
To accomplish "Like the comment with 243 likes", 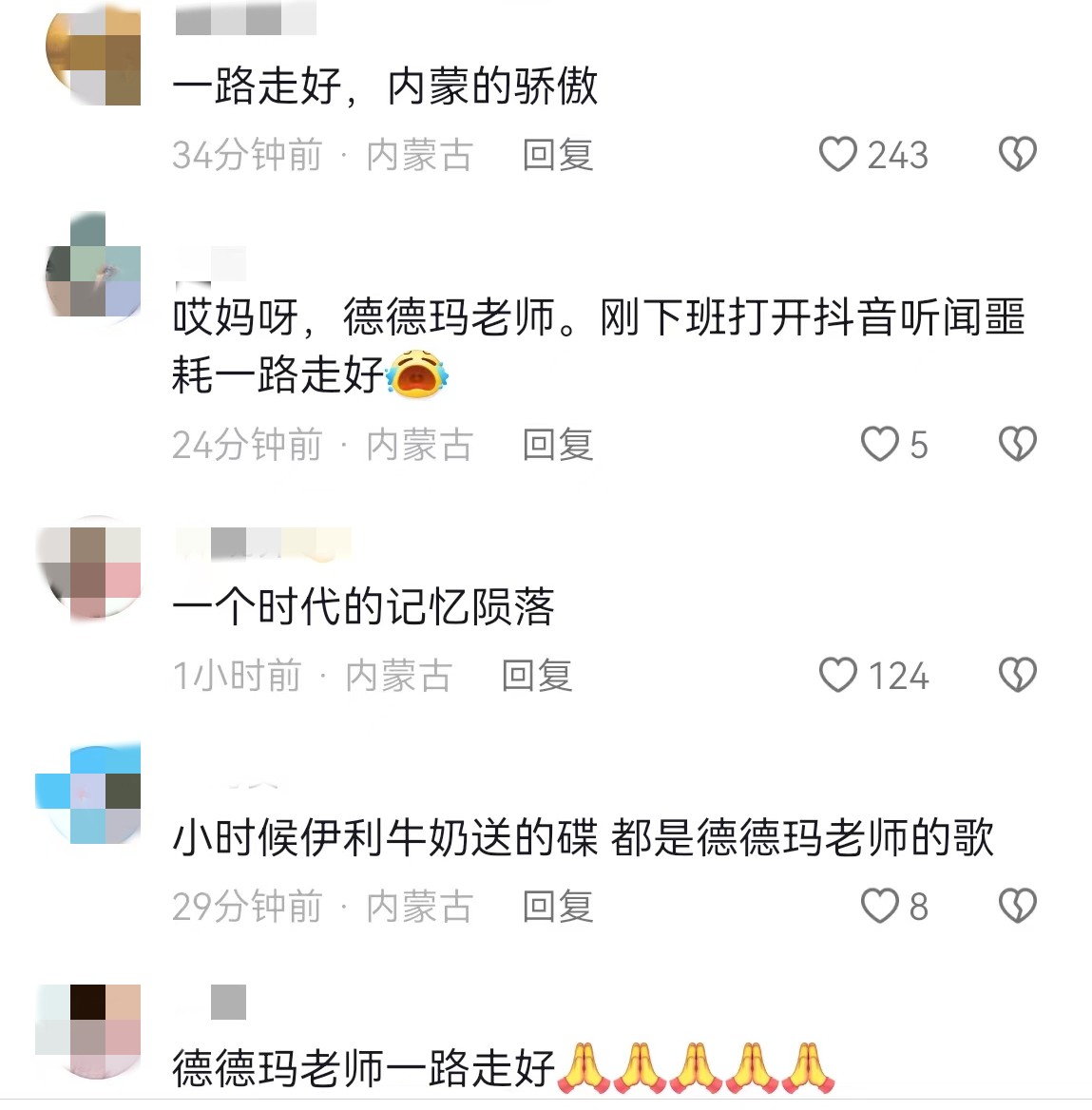I will (837, 154).
